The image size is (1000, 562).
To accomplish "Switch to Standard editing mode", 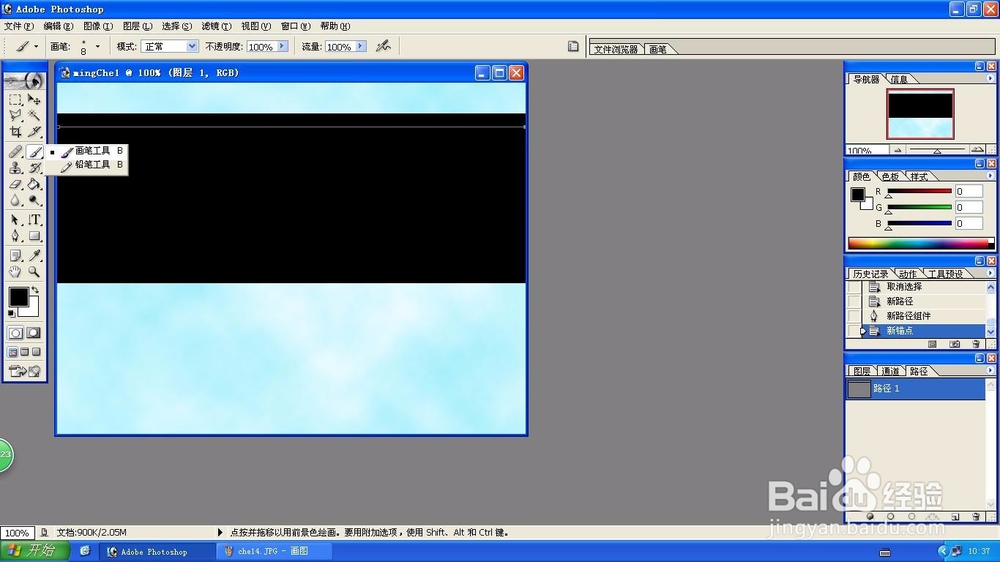I will 15,333.
